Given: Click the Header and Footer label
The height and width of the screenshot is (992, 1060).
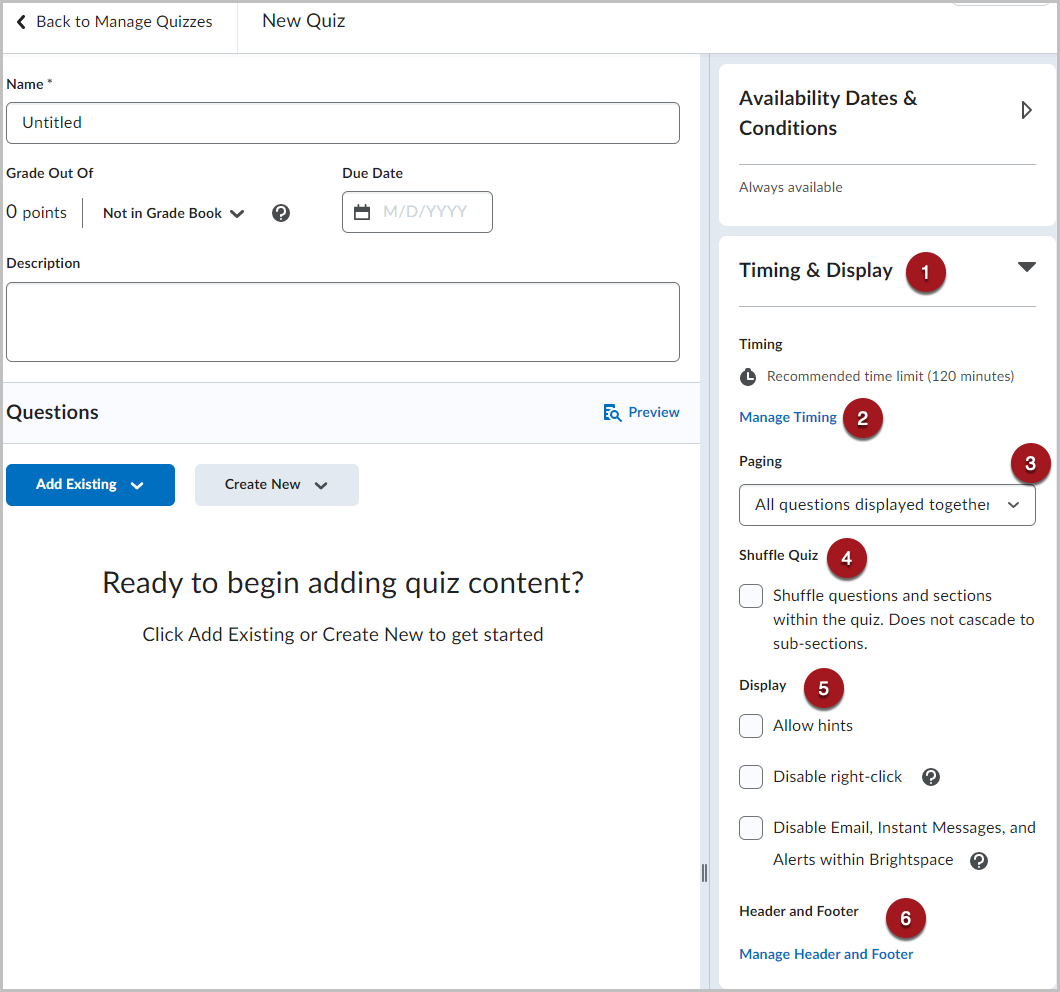Looking at the screenshot, I should [x=798, y=912].
